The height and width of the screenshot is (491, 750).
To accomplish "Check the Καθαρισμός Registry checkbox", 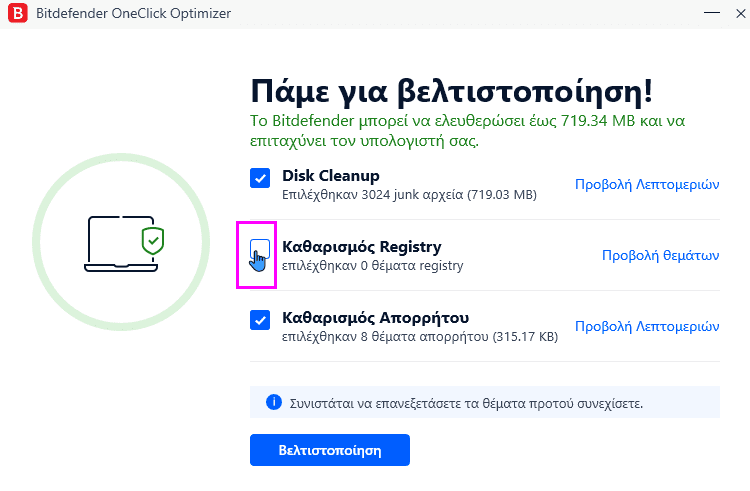I will [260, 249].
